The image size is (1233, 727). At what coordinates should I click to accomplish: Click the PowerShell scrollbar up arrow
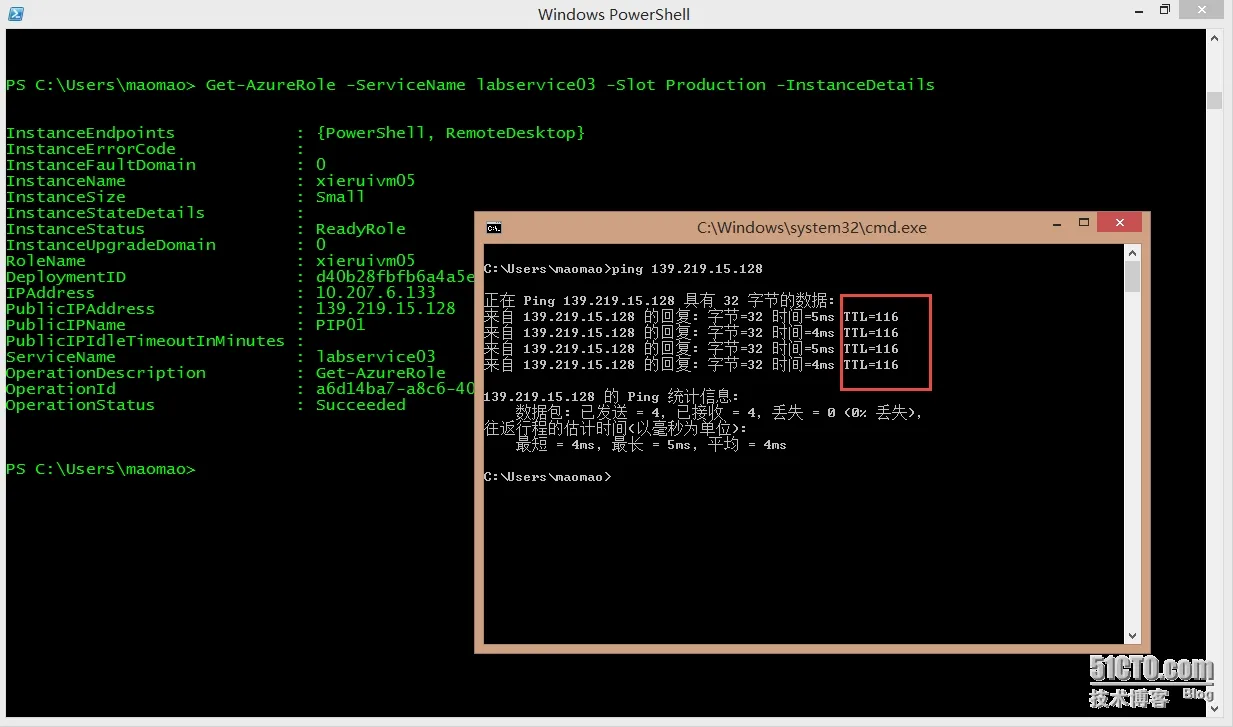coord(1214,38)
